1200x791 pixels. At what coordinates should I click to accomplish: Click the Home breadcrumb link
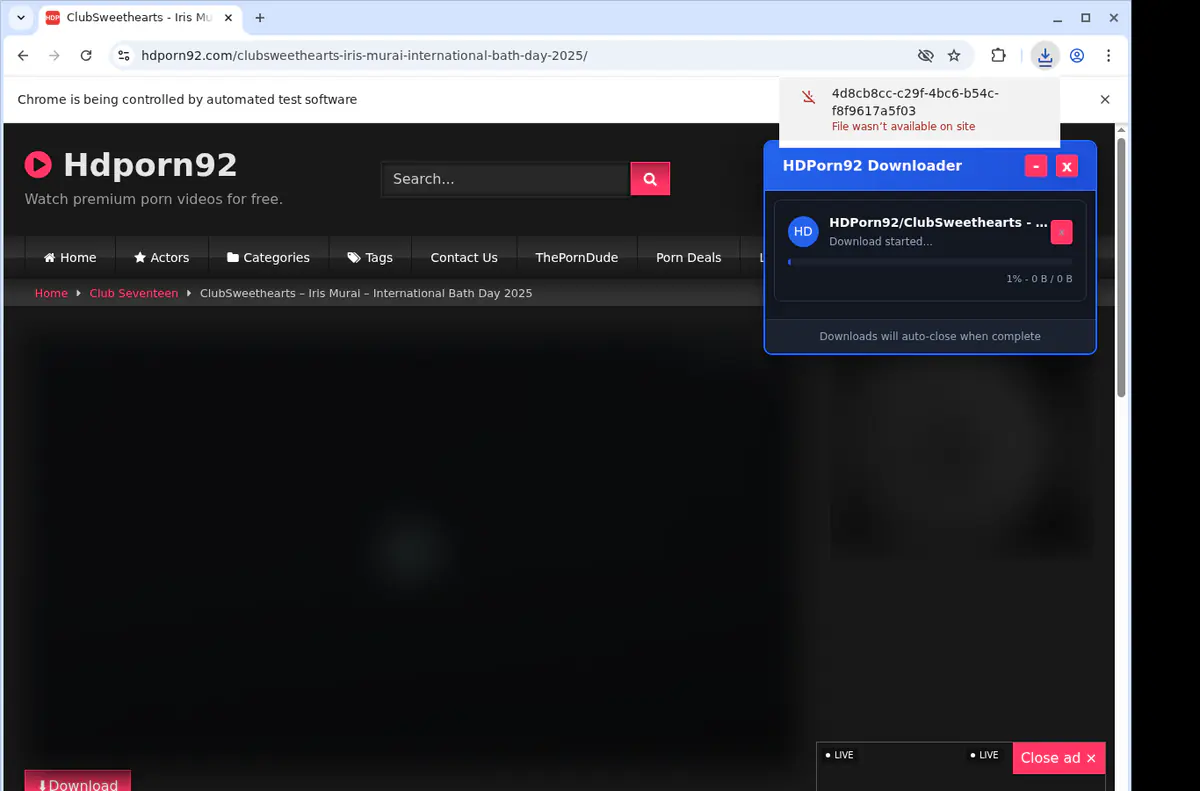coord(51,293)
